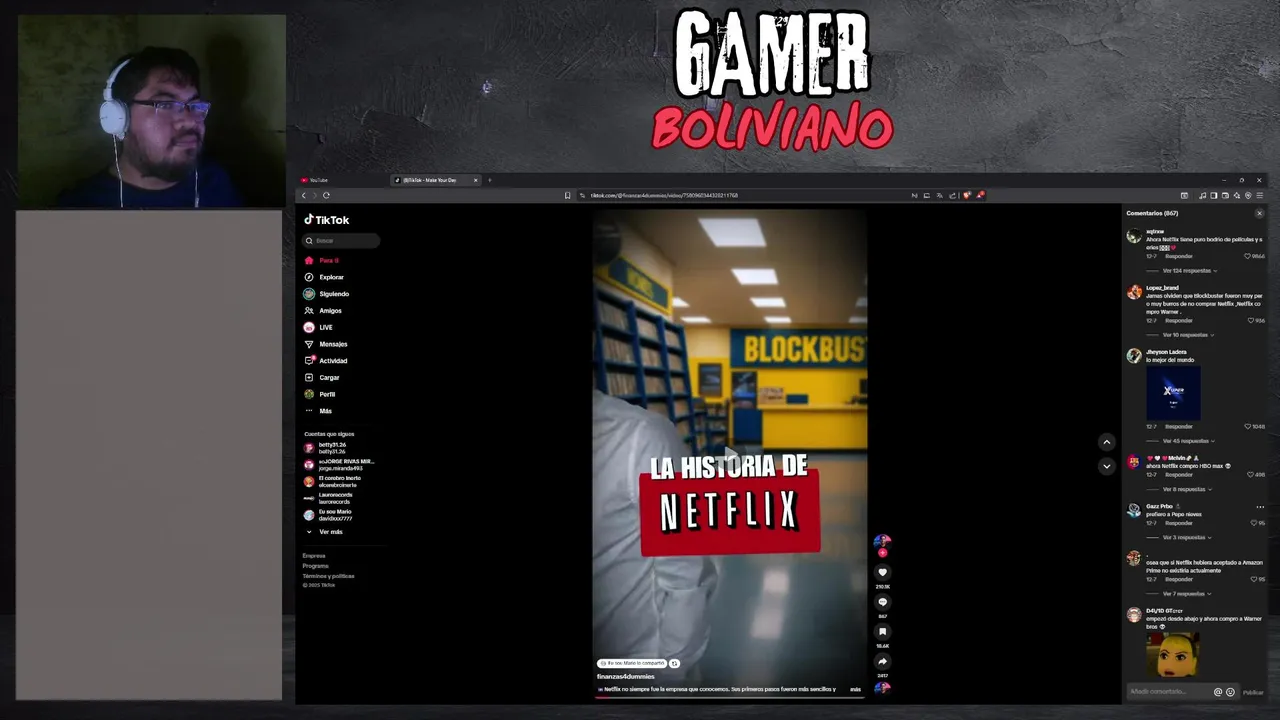The height and width of the screenshot is (720, 1280).
Task: Open Términos y políticas link
Action: (328, 576)
